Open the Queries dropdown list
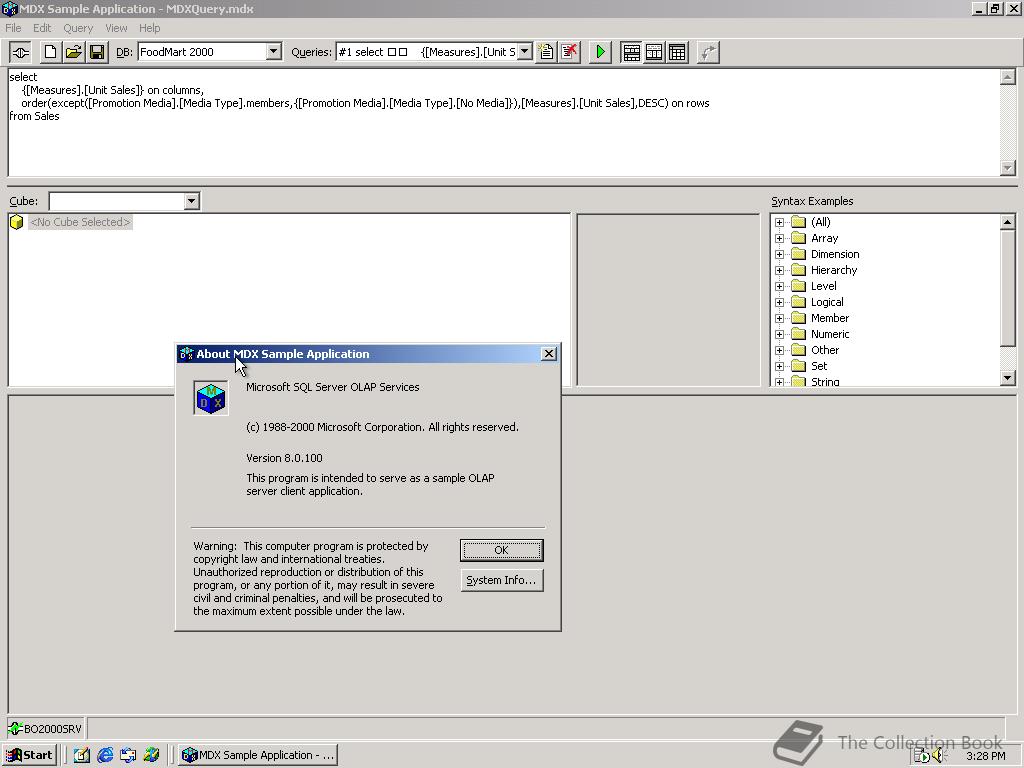Viewport: 1024px width, 768px height. 524,52
